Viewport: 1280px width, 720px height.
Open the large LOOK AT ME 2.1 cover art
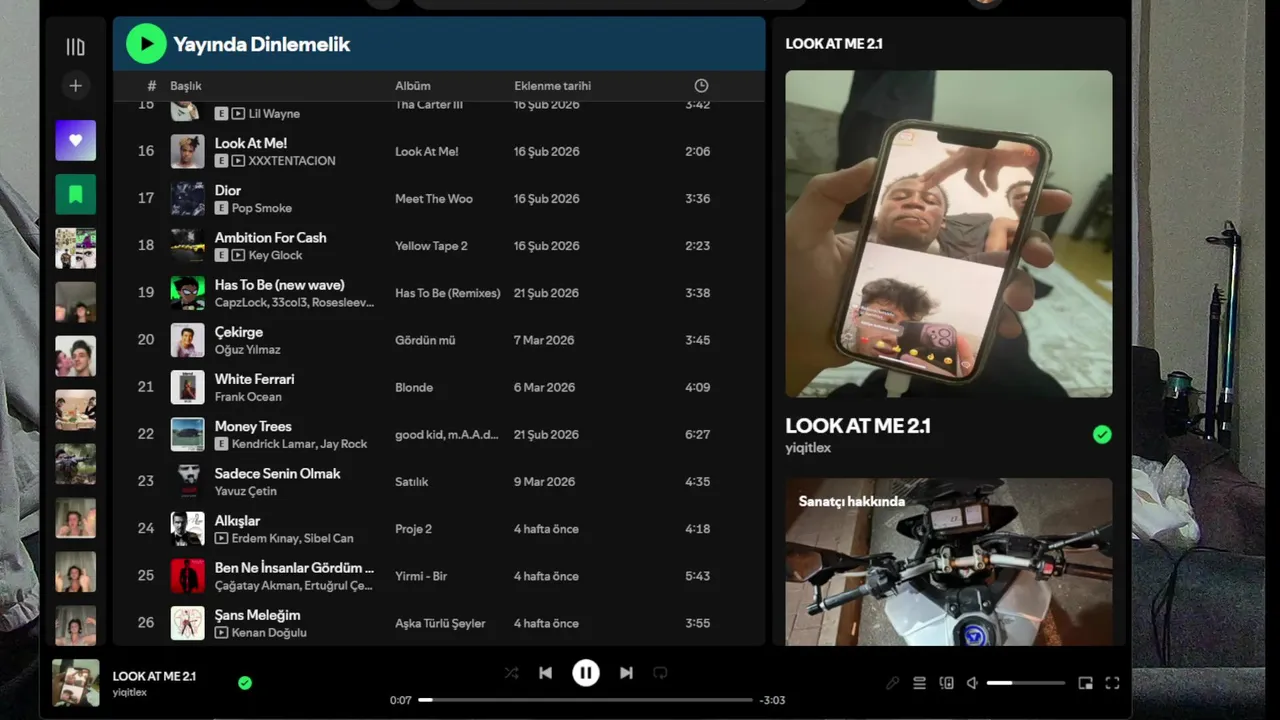click(949, 234)
